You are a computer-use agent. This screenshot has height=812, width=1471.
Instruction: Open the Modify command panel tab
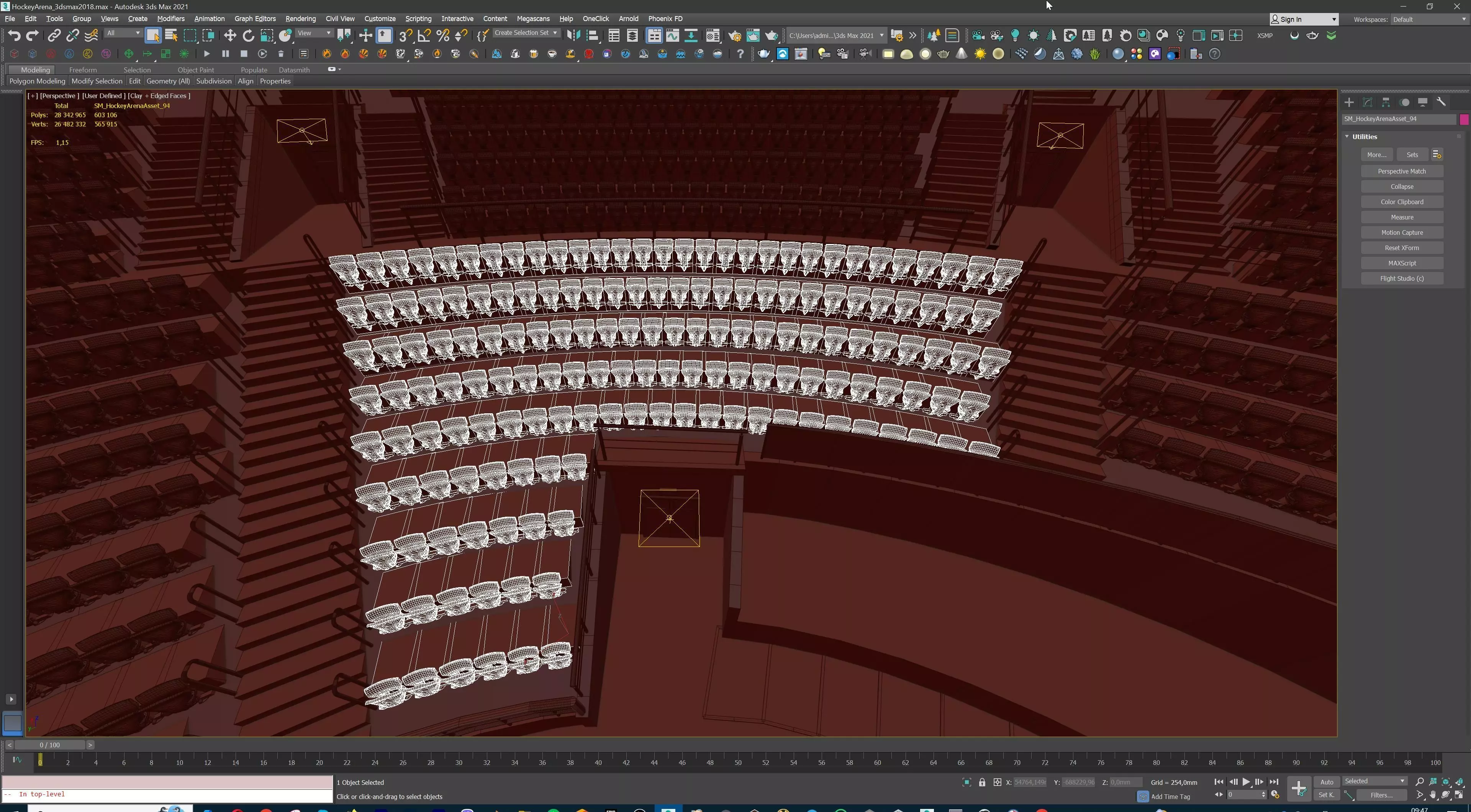tap(1368, 101)
